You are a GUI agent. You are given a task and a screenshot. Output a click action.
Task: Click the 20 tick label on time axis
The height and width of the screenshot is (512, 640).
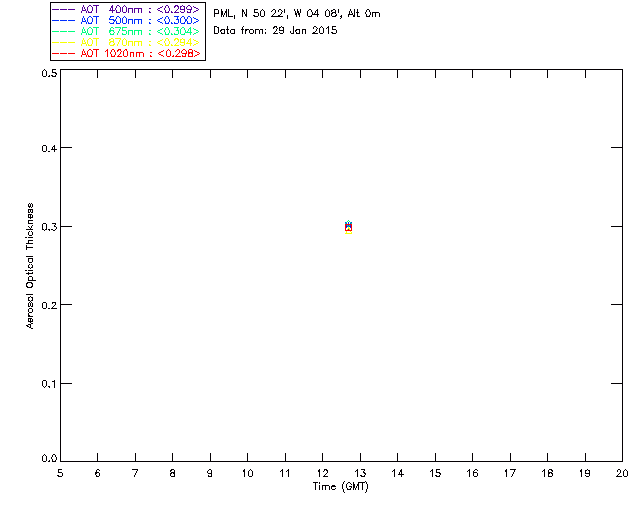622,474
